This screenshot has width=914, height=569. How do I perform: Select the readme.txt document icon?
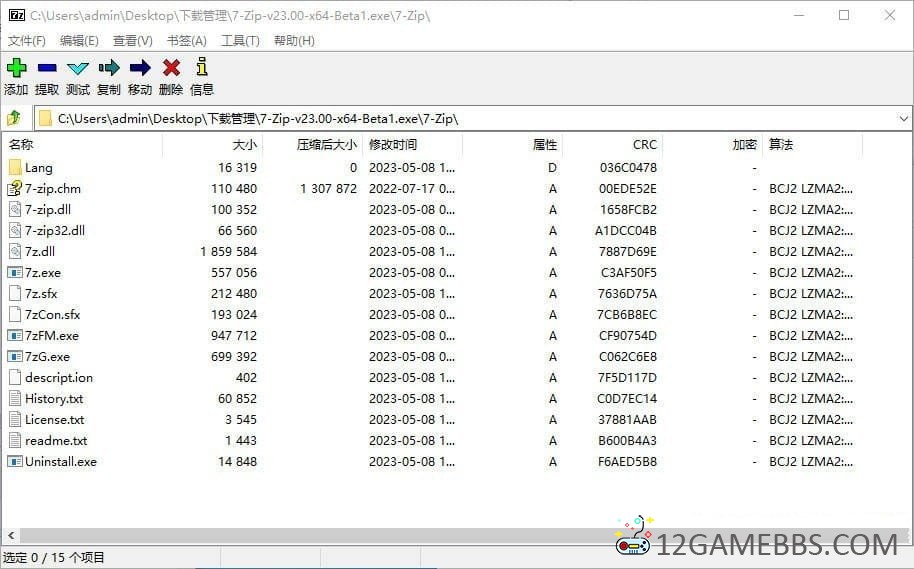coord(15,440)
